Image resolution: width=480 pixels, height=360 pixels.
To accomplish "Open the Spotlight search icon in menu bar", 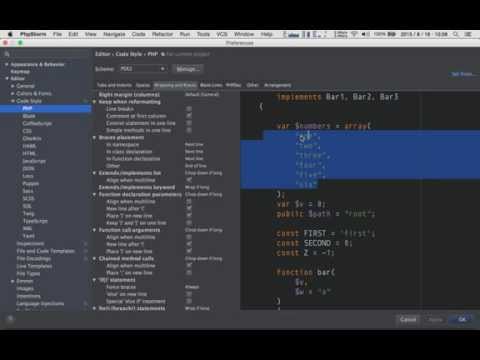I will pyautogui.click(x=455, y=34).
